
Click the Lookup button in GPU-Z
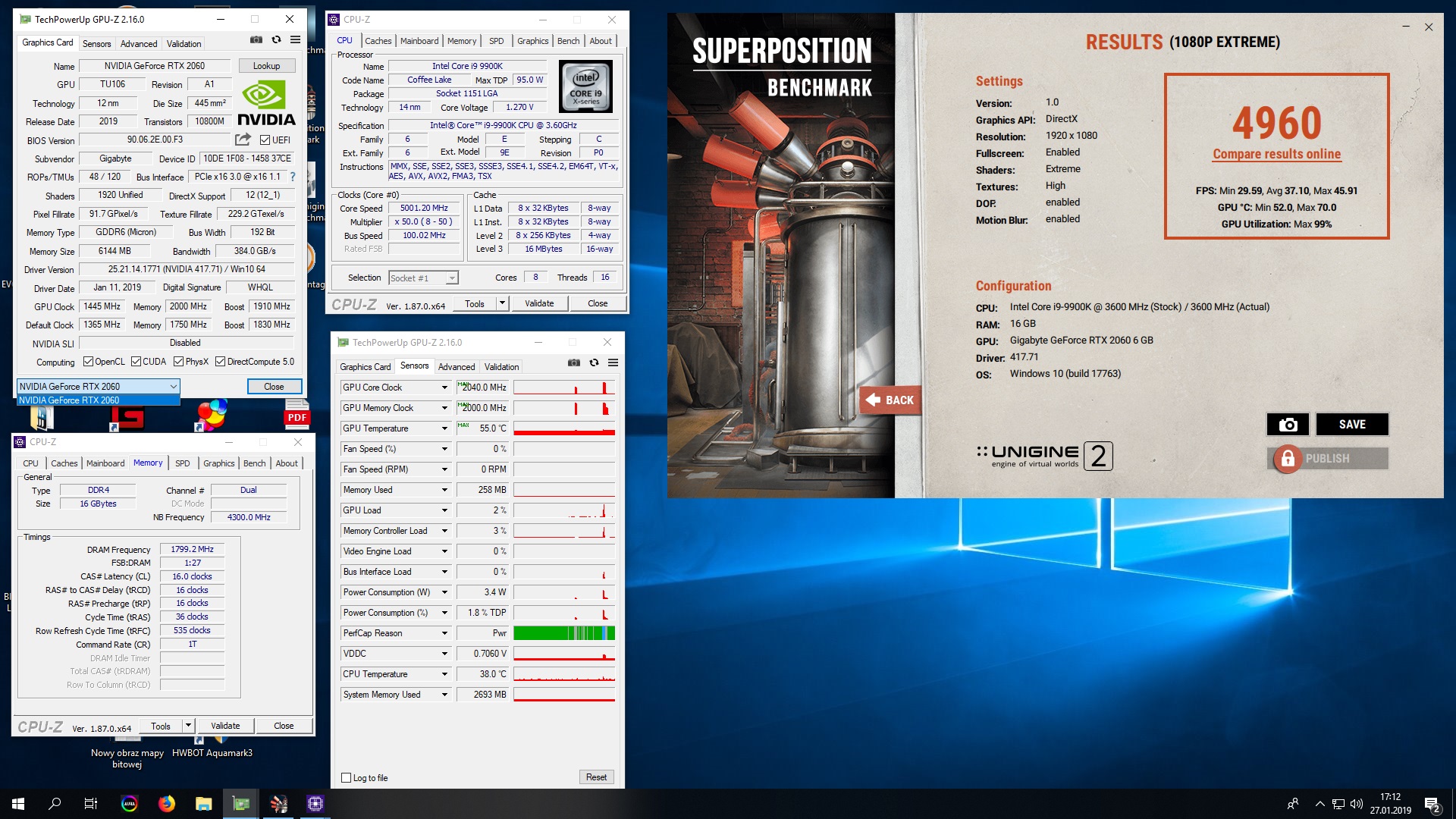[266, 66]
